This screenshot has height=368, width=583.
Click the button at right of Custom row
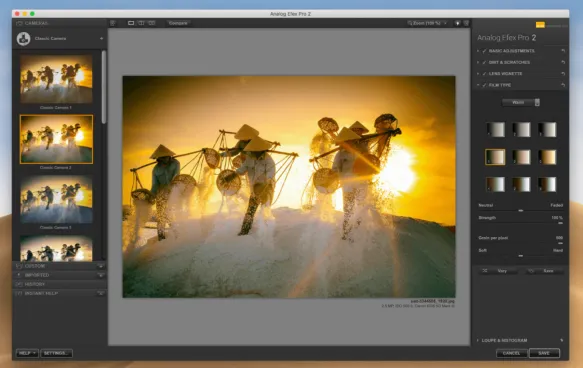101,266
